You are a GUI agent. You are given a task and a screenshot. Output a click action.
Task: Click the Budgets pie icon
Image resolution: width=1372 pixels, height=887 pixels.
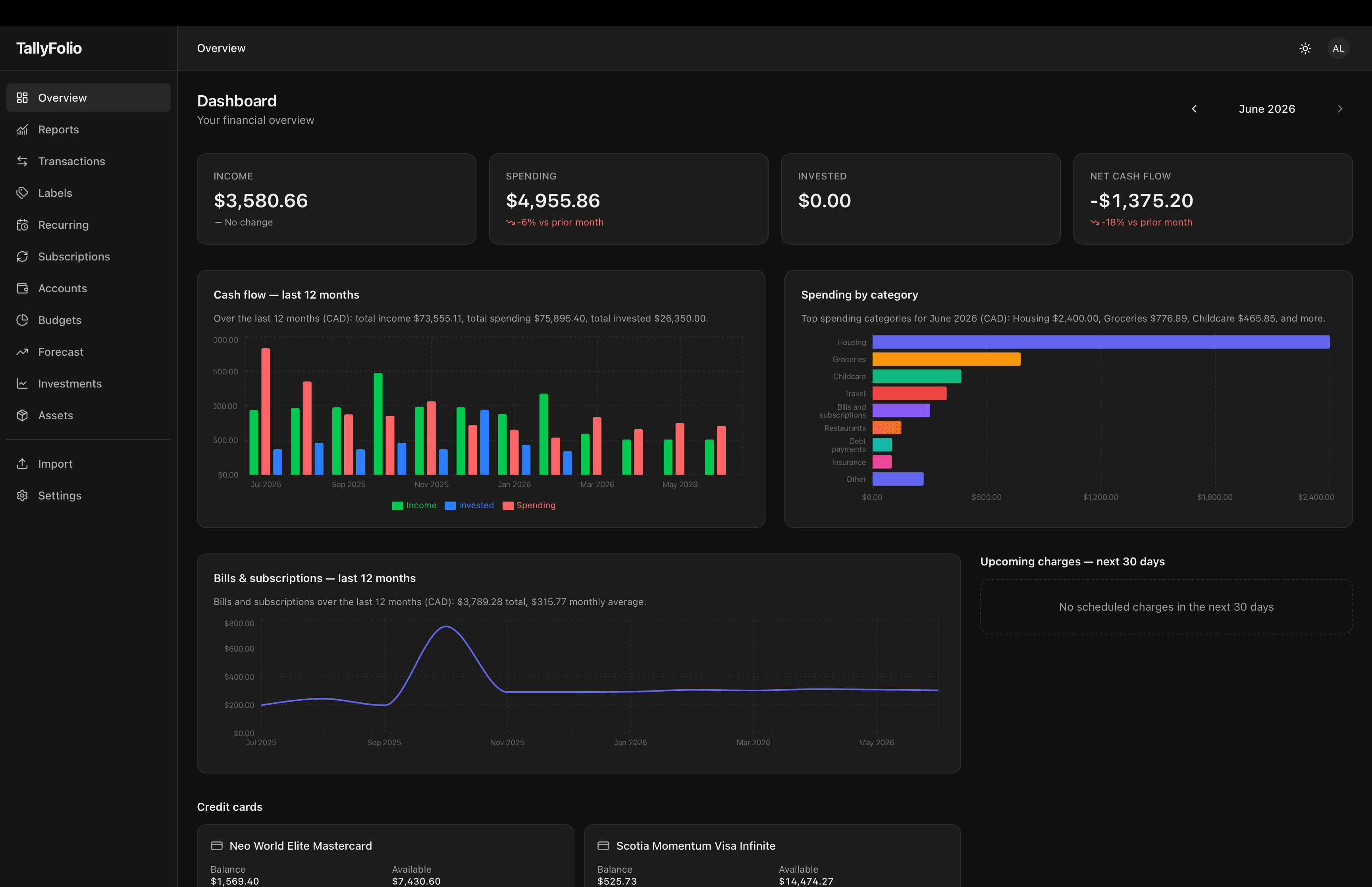click(22, 320)
